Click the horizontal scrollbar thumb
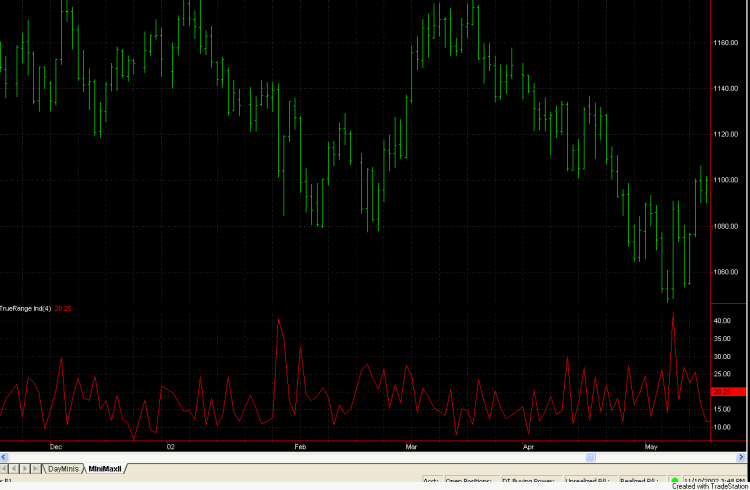Screen dimensions: 750x490 point(591,457)
